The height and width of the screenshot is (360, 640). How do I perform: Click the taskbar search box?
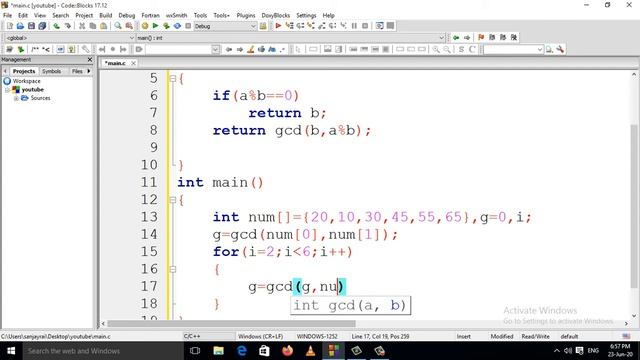[x=103, y=351]
